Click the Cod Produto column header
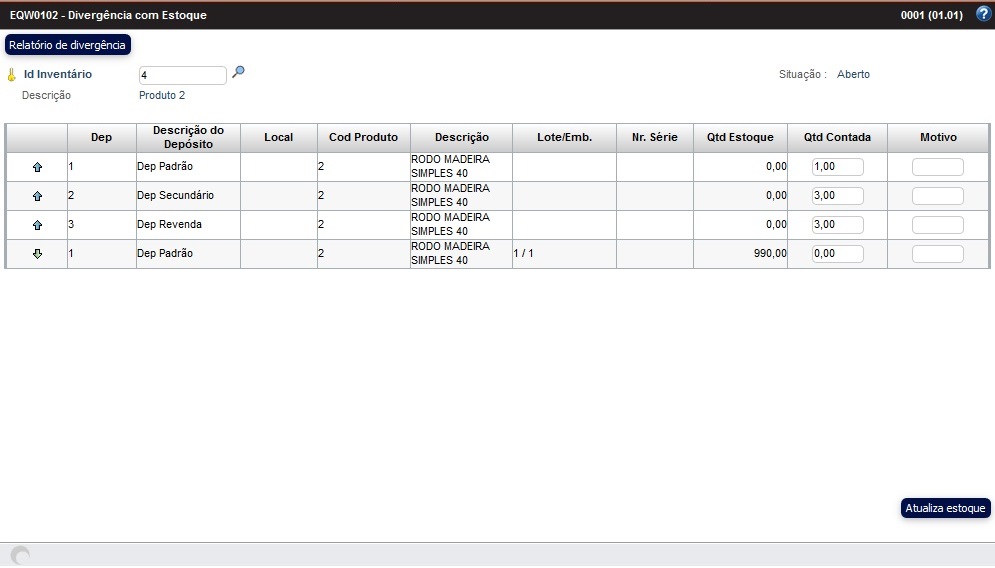Screen dimensions: 995x568 coord(363,137)
